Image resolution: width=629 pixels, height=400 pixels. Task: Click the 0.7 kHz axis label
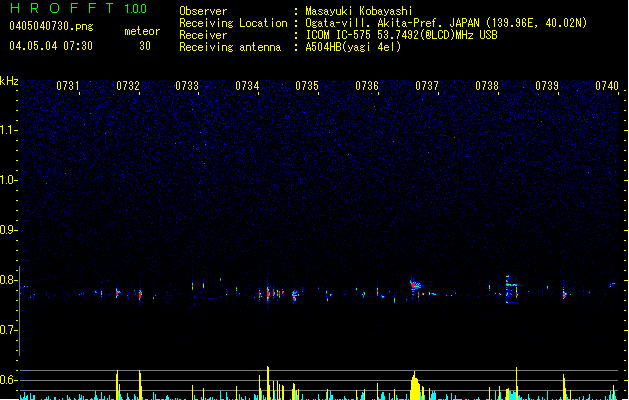pyautogui.click(x=9, y=330)
